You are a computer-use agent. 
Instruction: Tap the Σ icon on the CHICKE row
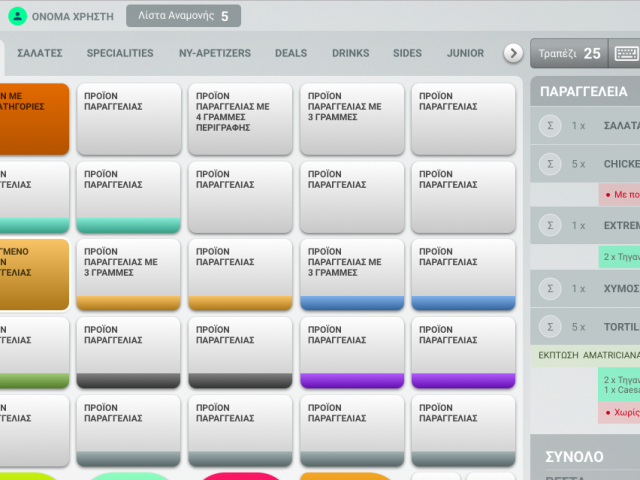[x=550, y=164]
